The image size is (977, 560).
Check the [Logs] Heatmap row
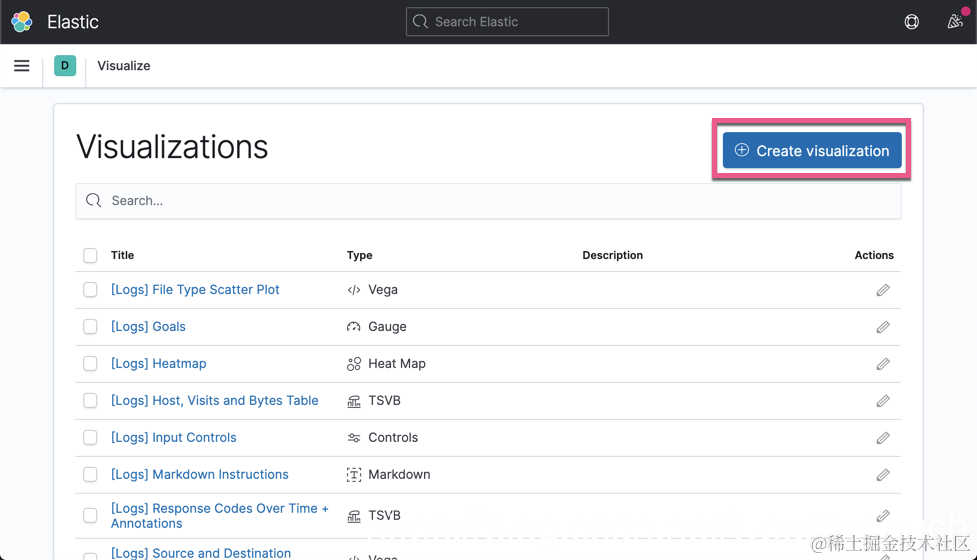[x=90, y=363]
